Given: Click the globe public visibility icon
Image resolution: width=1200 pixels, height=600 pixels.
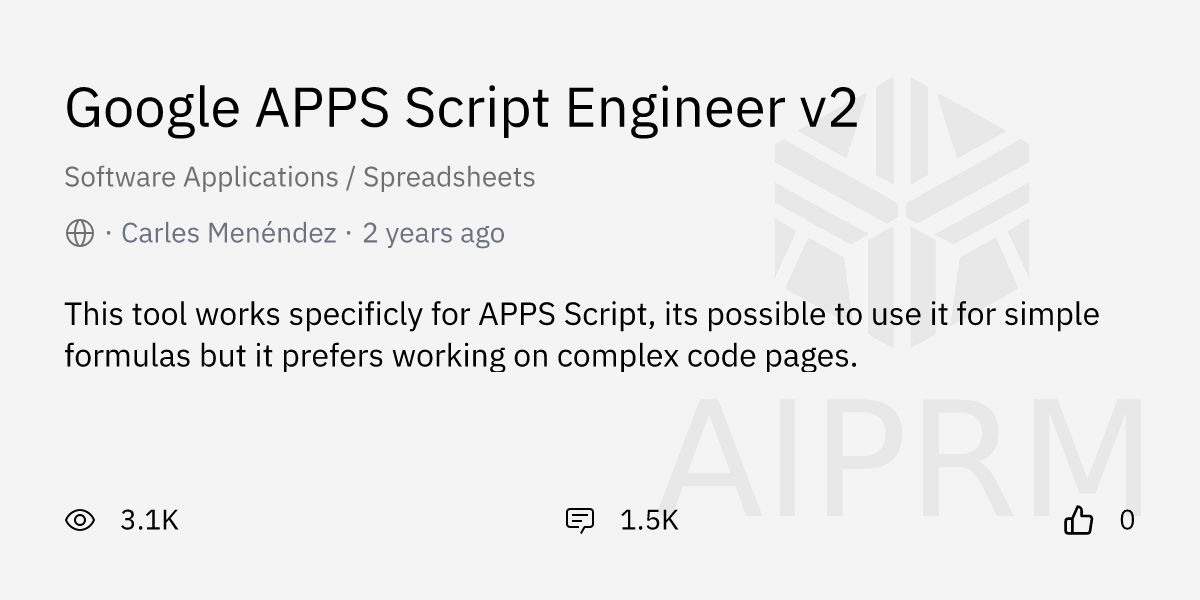Looking at the screenshot, I should (80, 234).
